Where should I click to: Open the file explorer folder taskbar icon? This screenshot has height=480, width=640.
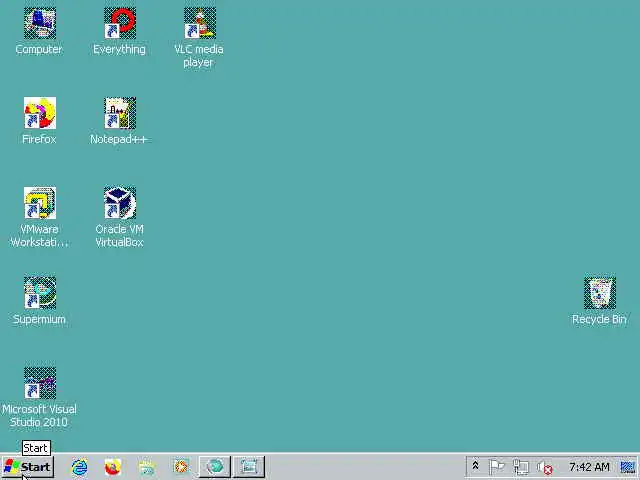(147, 467)
